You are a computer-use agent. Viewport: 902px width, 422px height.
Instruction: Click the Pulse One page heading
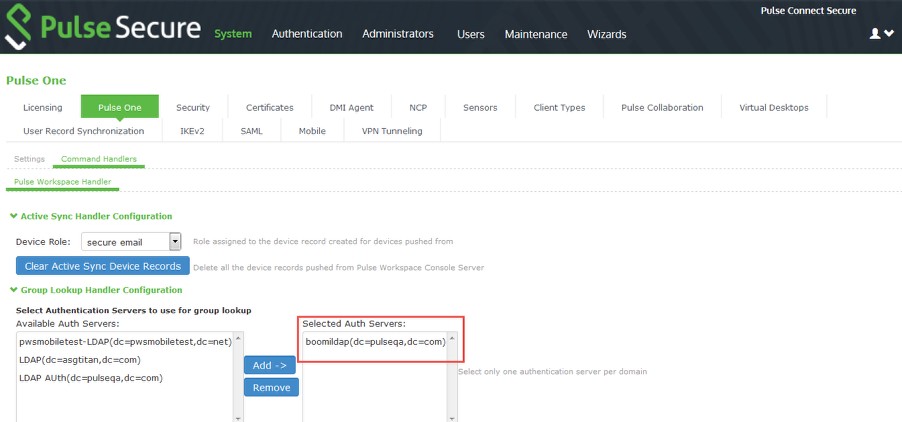36,80
